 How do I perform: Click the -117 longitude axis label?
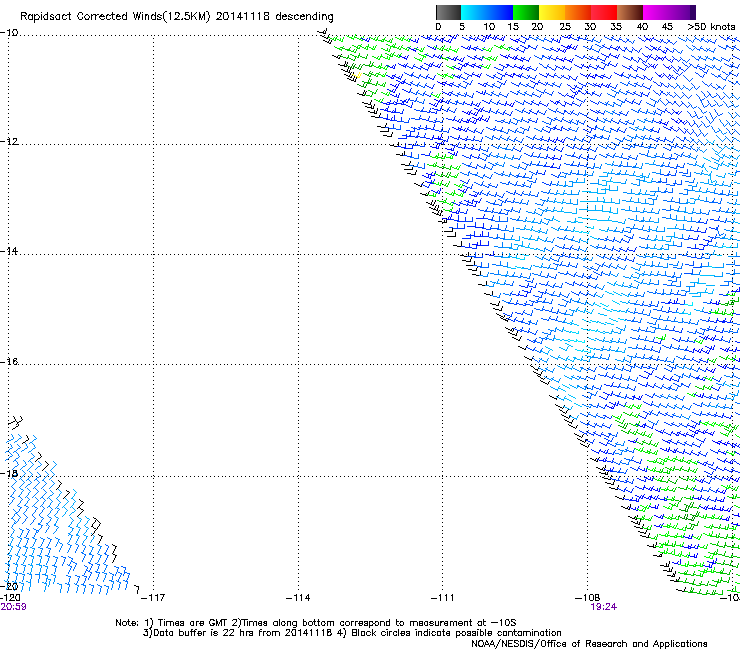tap(153, 598)
